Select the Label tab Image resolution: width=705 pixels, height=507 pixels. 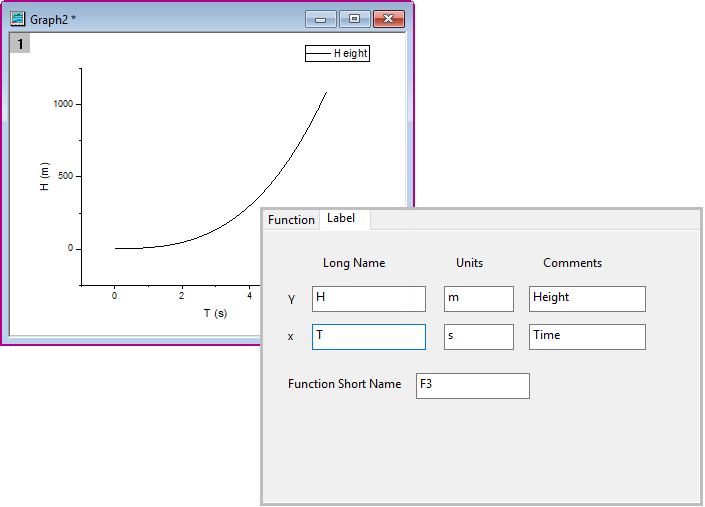click(x=344, y=219)
